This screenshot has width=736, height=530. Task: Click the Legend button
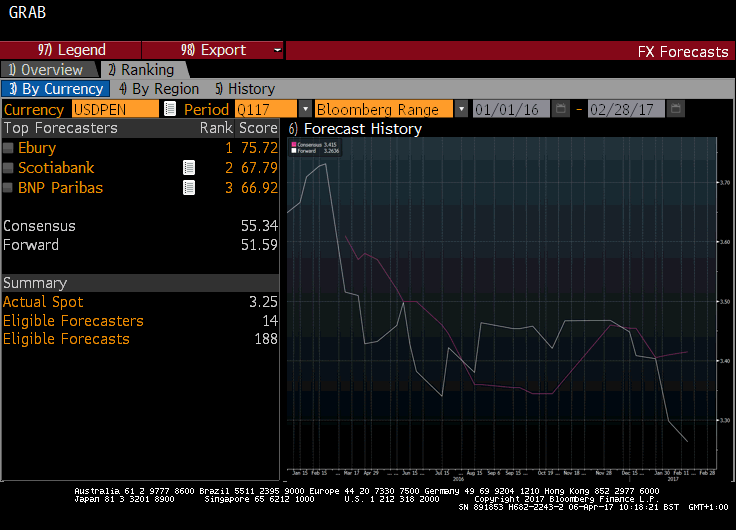click(71, 50)
